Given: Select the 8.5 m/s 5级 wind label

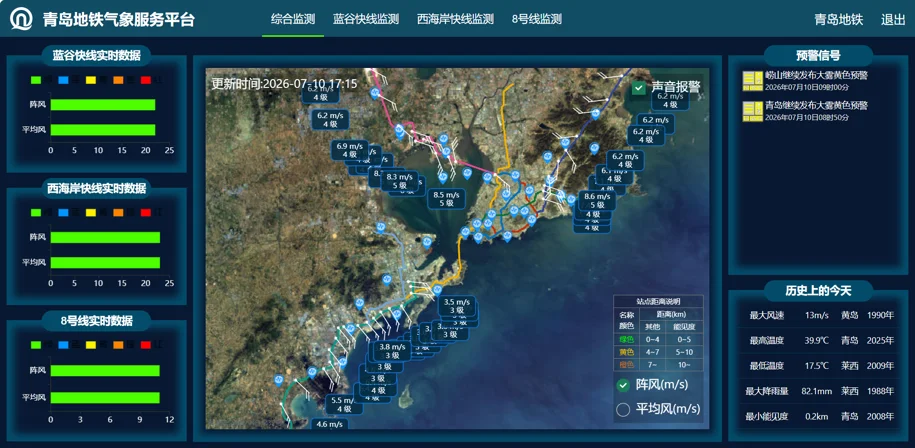Looking at the screenshot, I should tap(446, 199).
